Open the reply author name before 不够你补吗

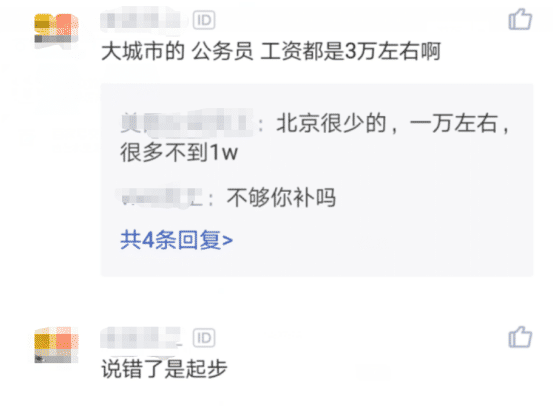coord(159,197)
